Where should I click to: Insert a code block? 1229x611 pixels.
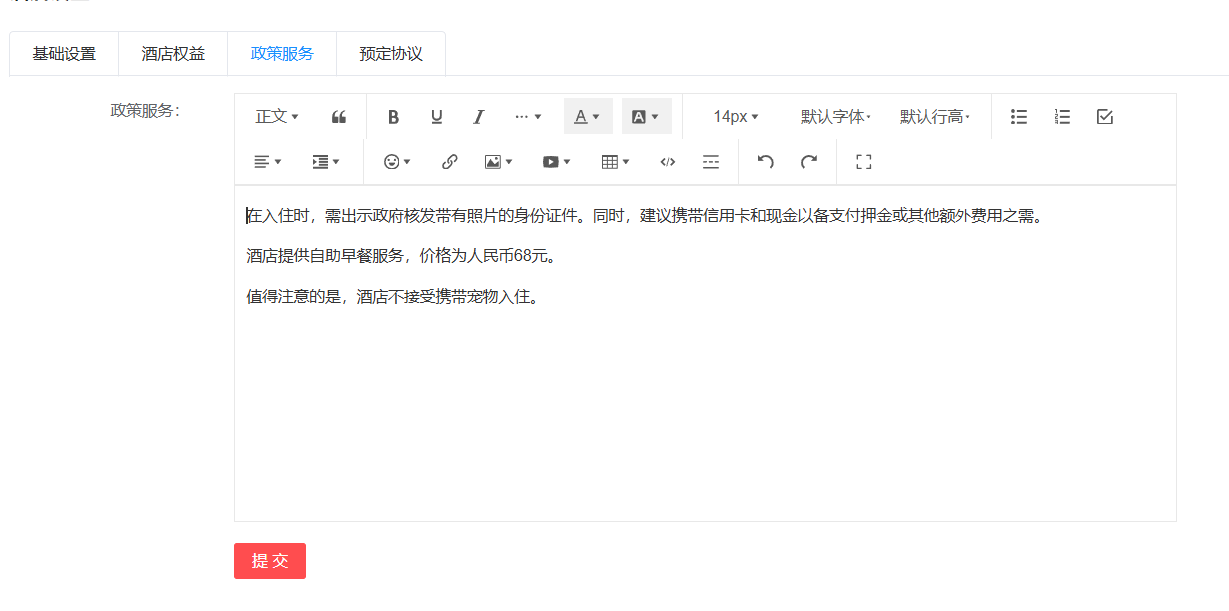pos(668,162)
